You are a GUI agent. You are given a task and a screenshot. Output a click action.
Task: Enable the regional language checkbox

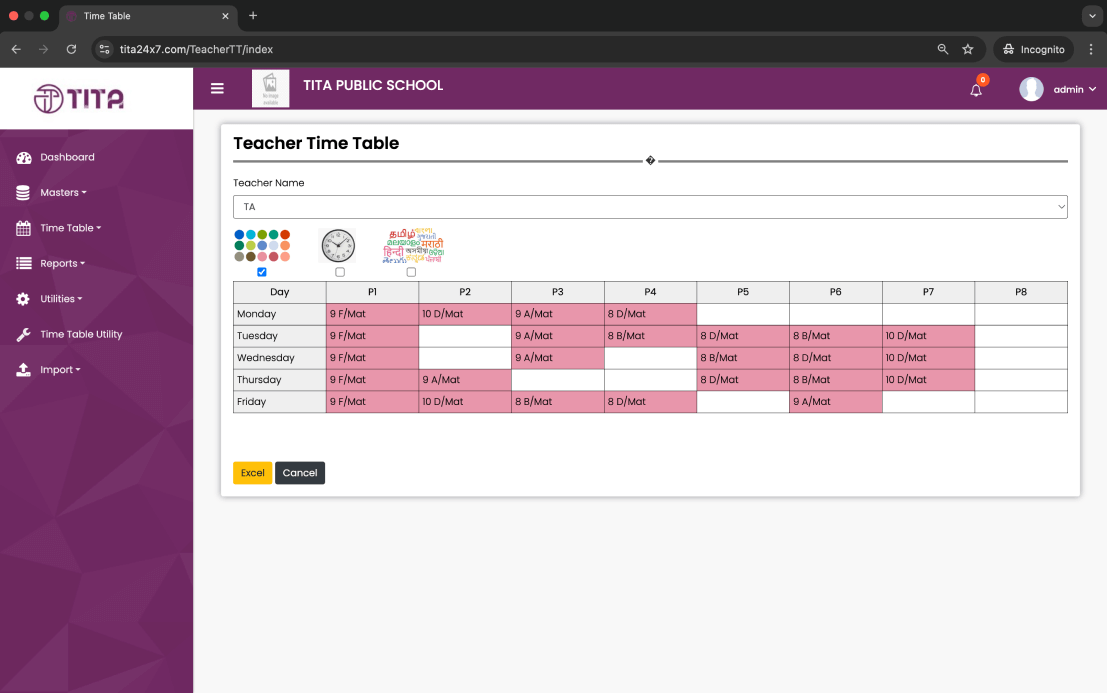tap(412, 272)
